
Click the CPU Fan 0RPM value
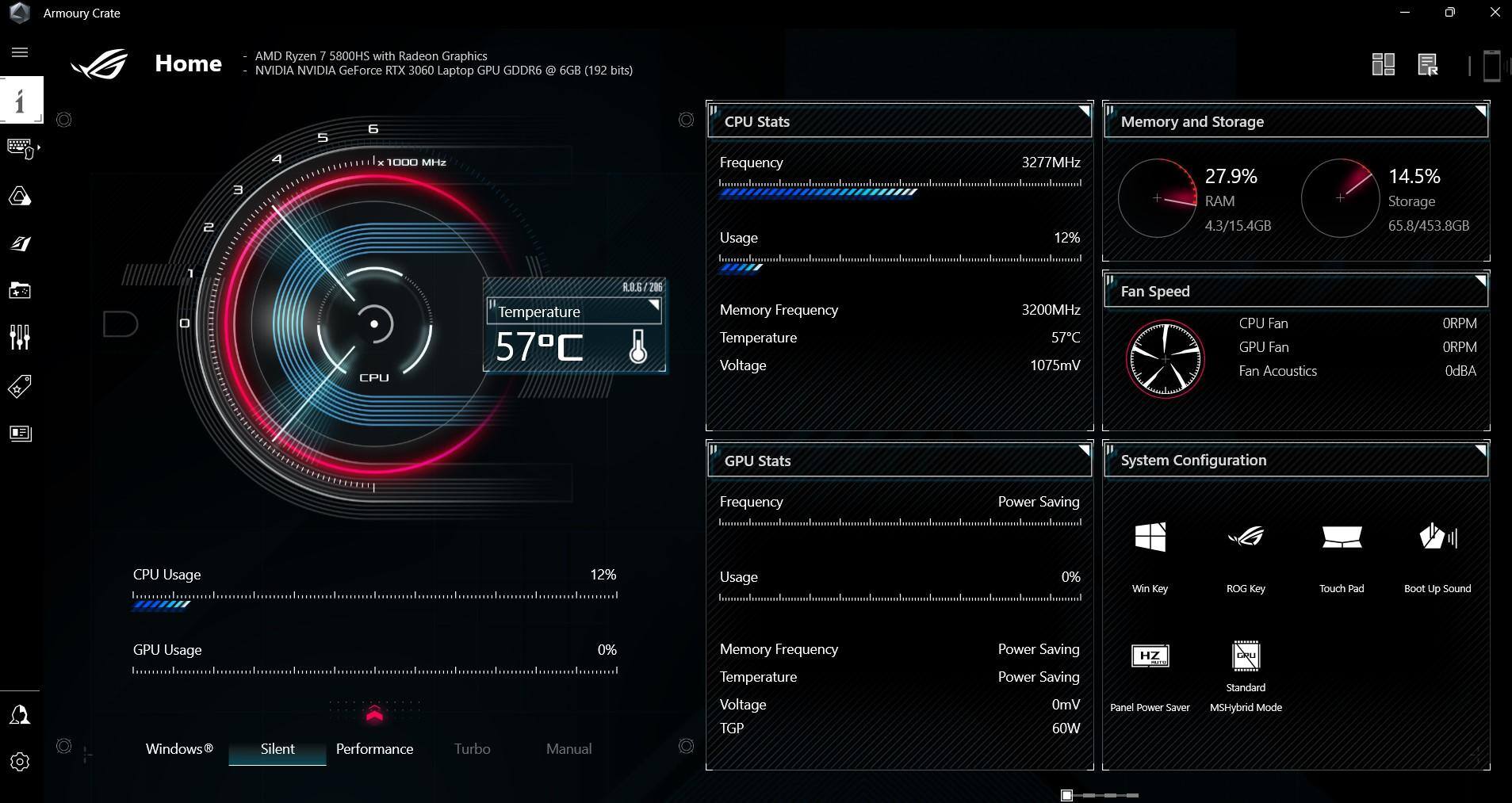[x=1459, y=323]
